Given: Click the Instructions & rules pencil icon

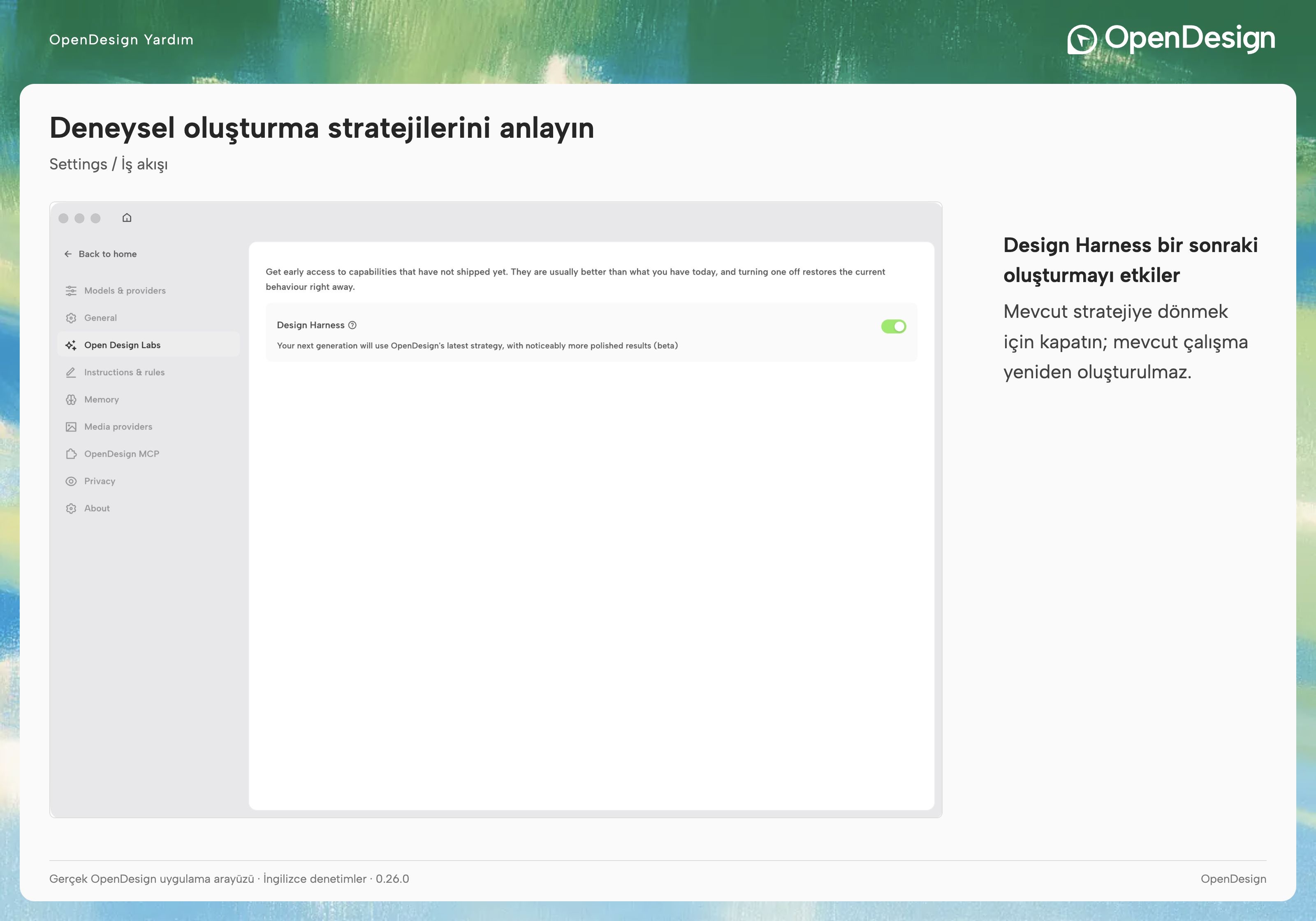Looking at the screenshot, I should 71,373.
